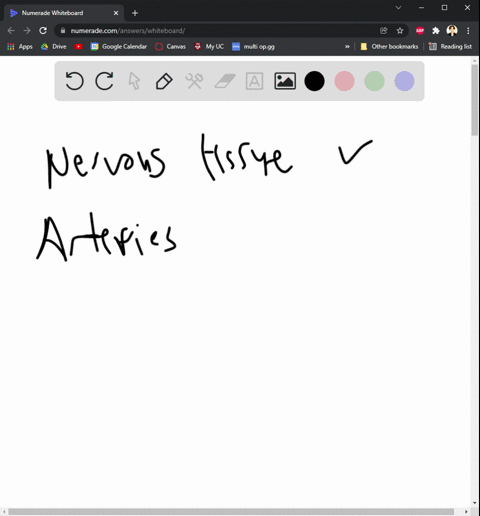480x516 pixels.
Task: Click the vertical scrollbar thumb
Action: (x=475, y=100)
